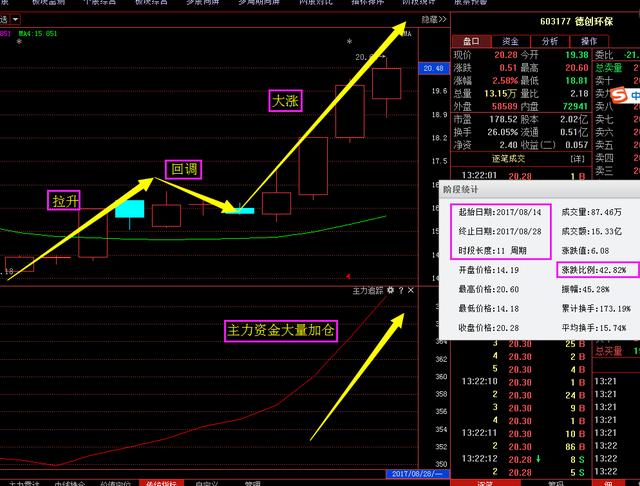Select the 分析 tab
This screenshot has width=640, height=486.
tap(550, 41)
